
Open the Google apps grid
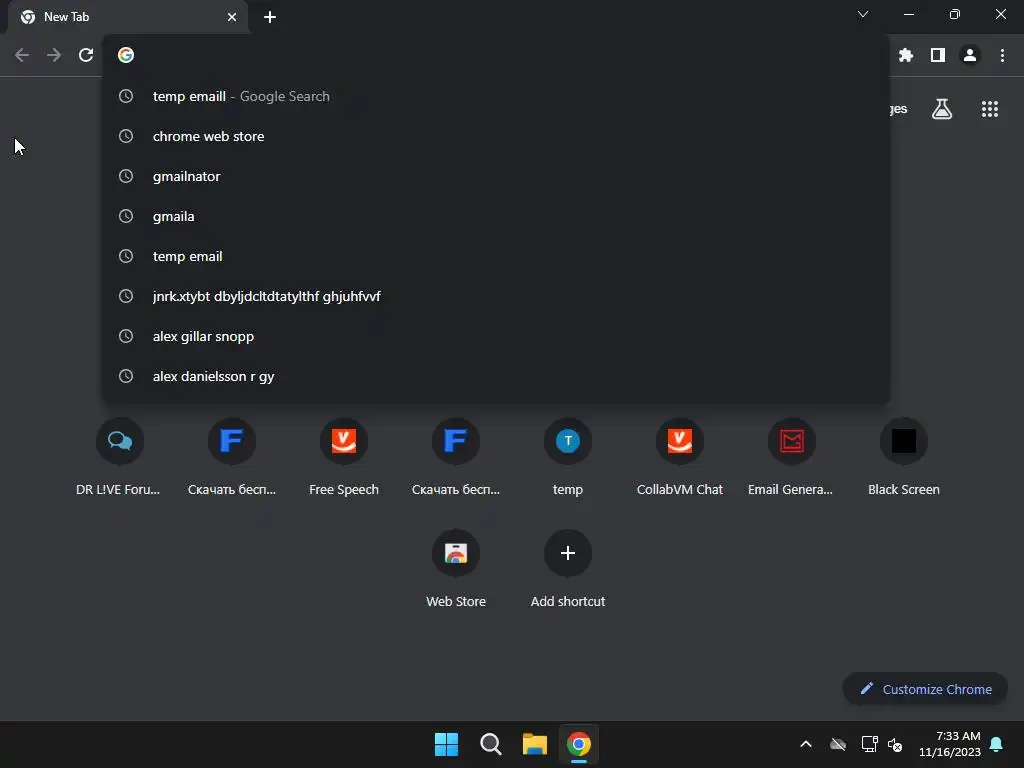990,109
